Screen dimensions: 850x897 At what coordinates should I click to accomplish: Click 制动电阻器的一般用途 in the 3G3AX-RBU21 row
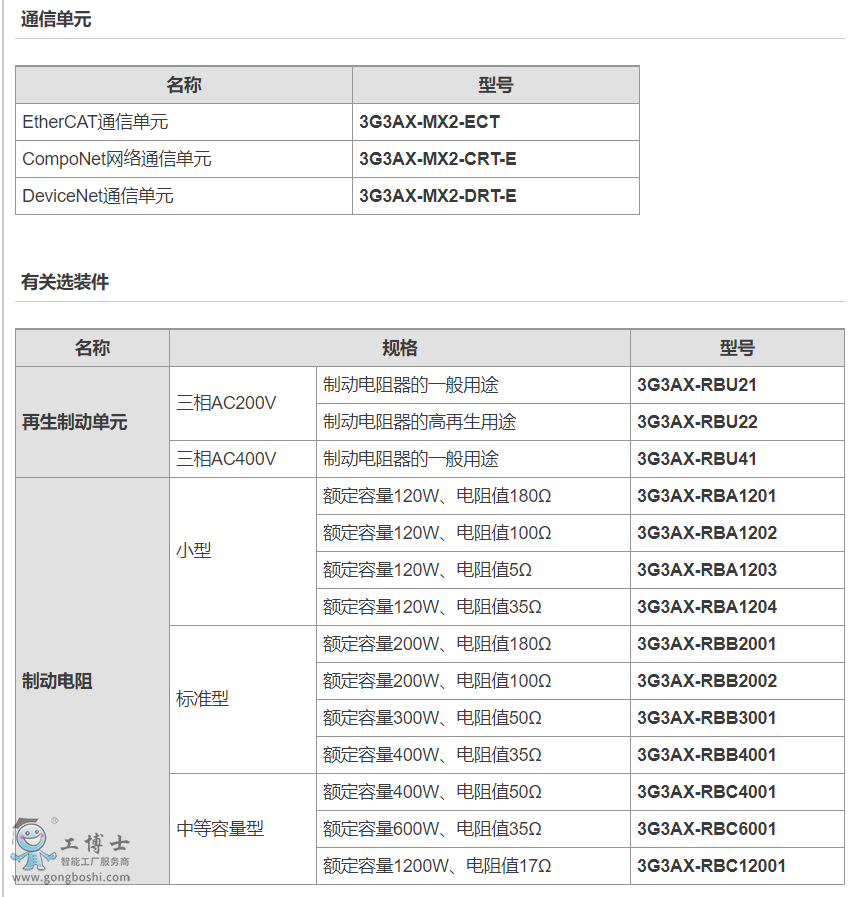tap(473, 385)
